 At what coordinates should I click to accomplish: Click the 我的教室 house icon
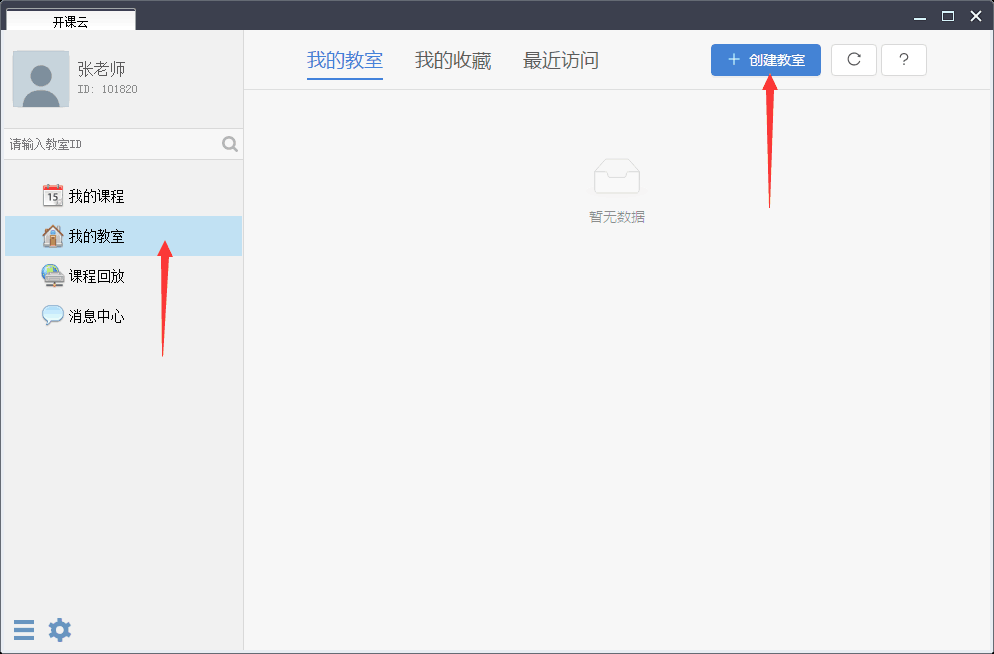click(53, 236)
